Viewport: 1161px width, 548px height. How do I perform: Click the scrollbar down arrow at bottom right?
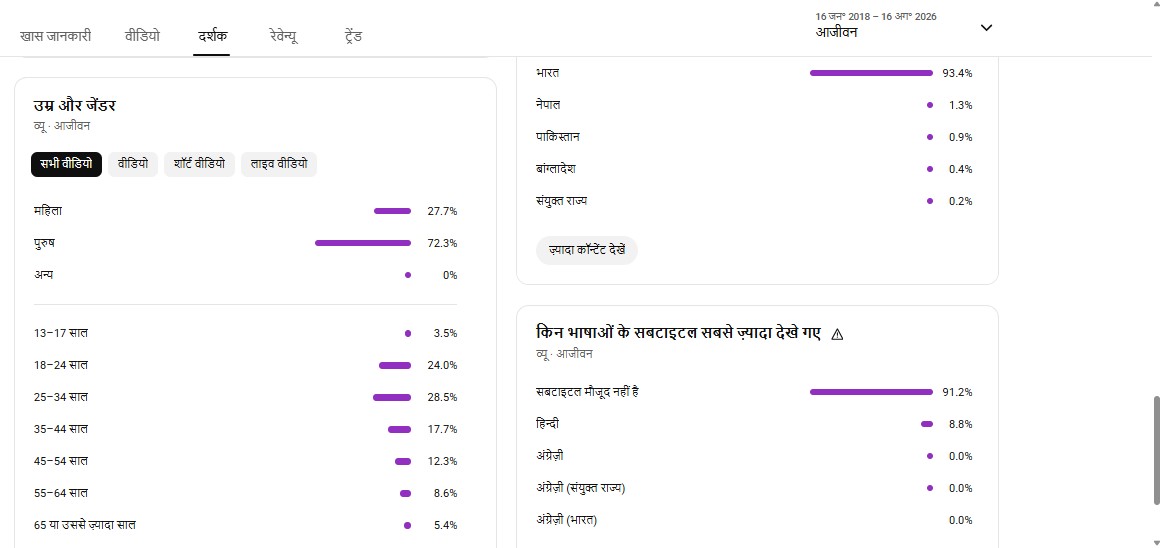point(1156,542)
